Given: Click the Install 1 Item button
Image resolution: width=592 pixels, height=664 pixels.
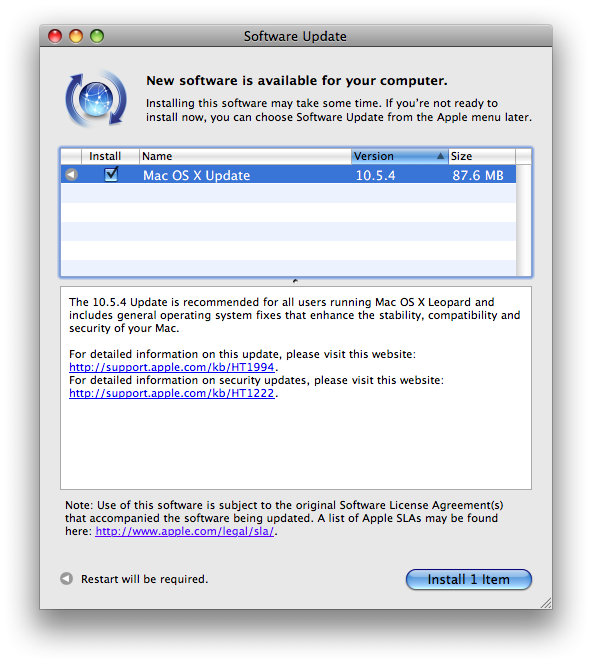Looking at the screenshot, I should 468,579.
